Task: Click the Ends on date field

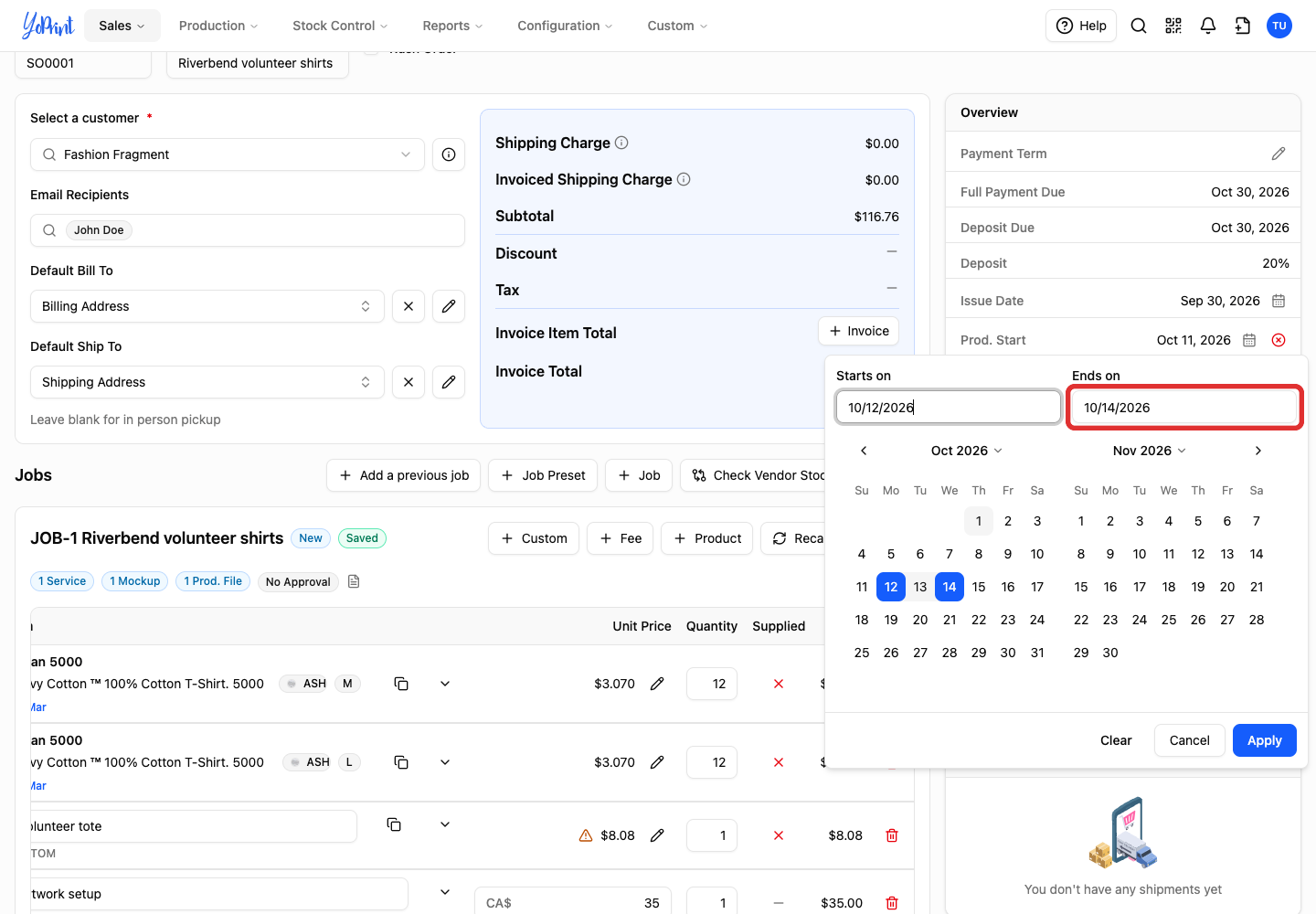Action: tap(1184, 408)
